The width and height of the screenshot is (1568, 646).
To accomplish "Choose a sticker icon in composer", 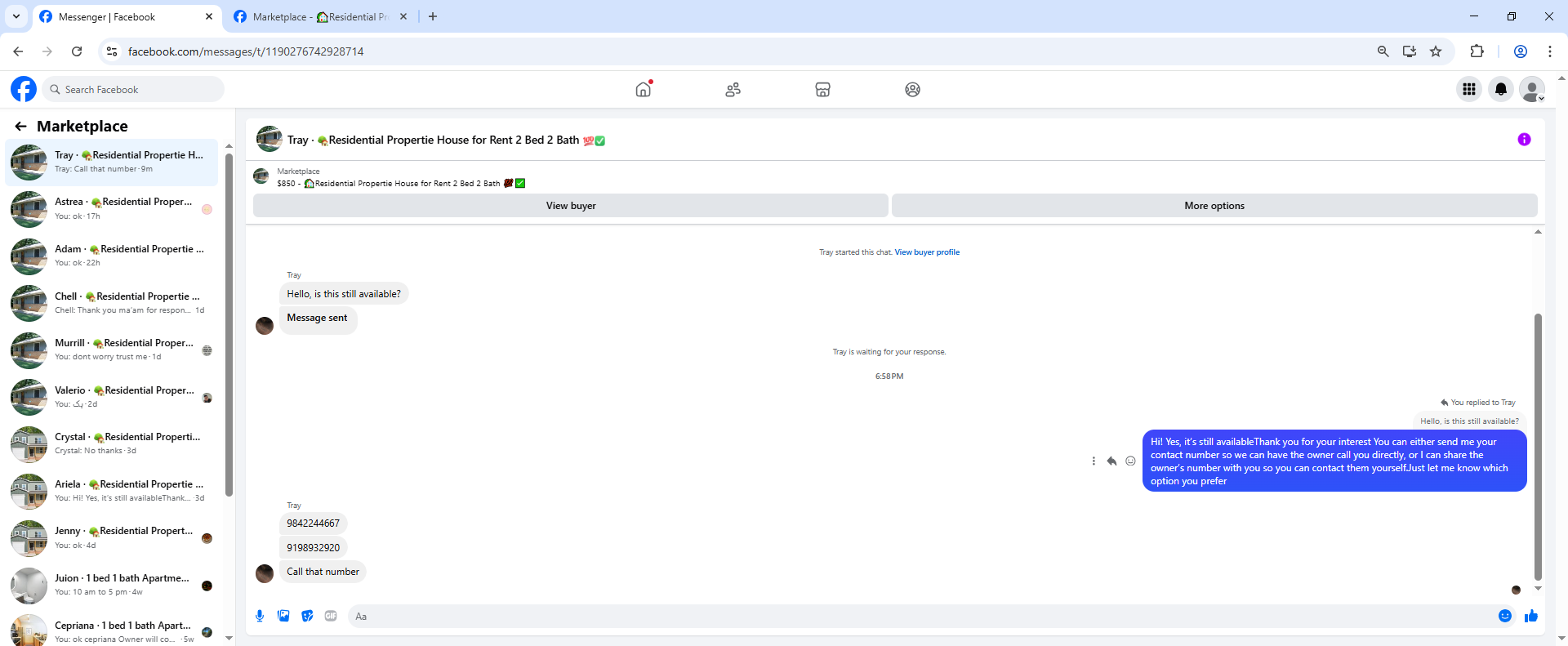I will click(307, 616).
